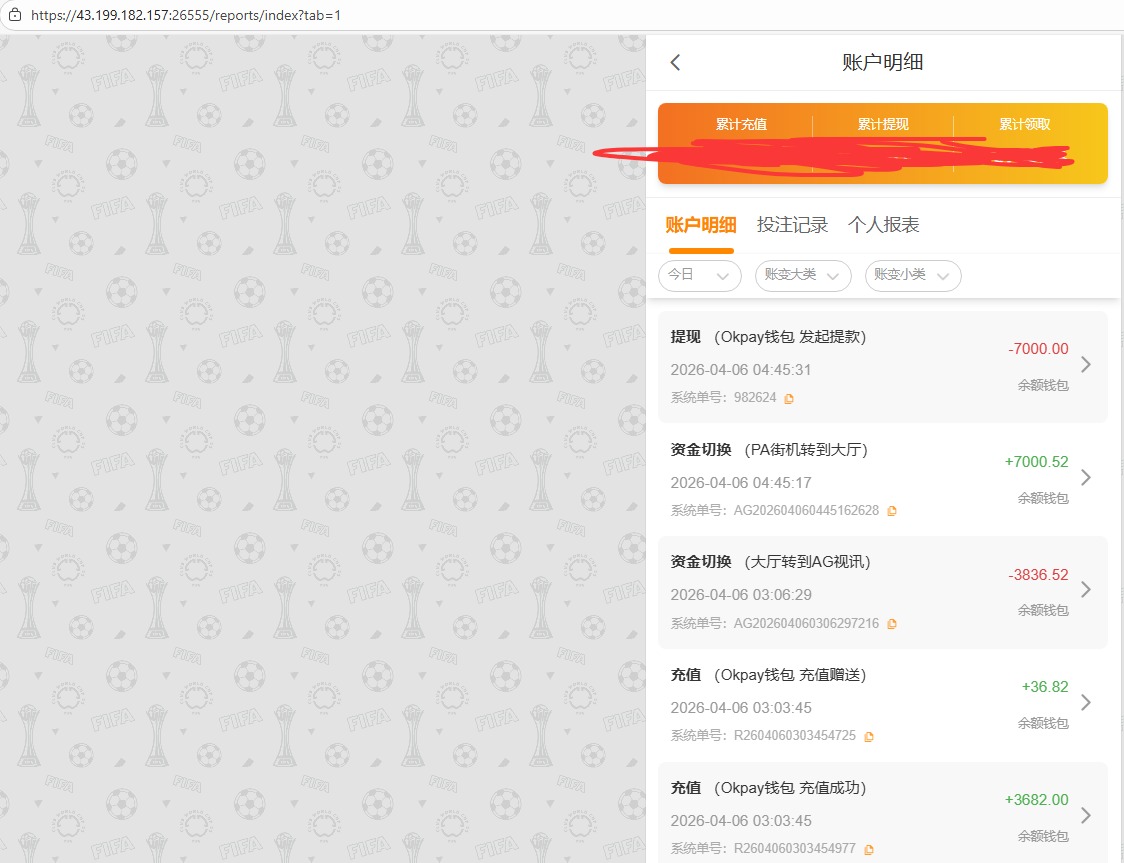Viewport: 1124px width, 863px height.
Task: Open the 今日 date filter dropdown
Action: pos(699,275)
